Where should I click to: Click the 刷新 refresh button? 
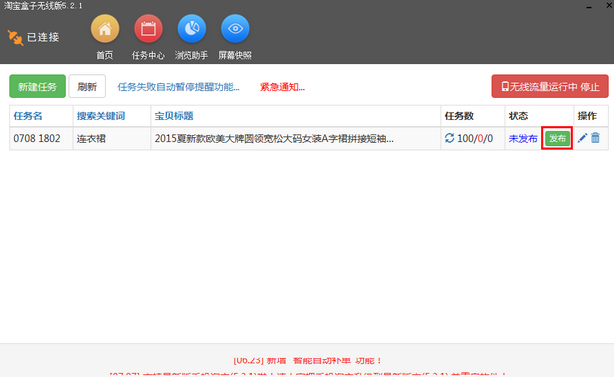[87, 86]
